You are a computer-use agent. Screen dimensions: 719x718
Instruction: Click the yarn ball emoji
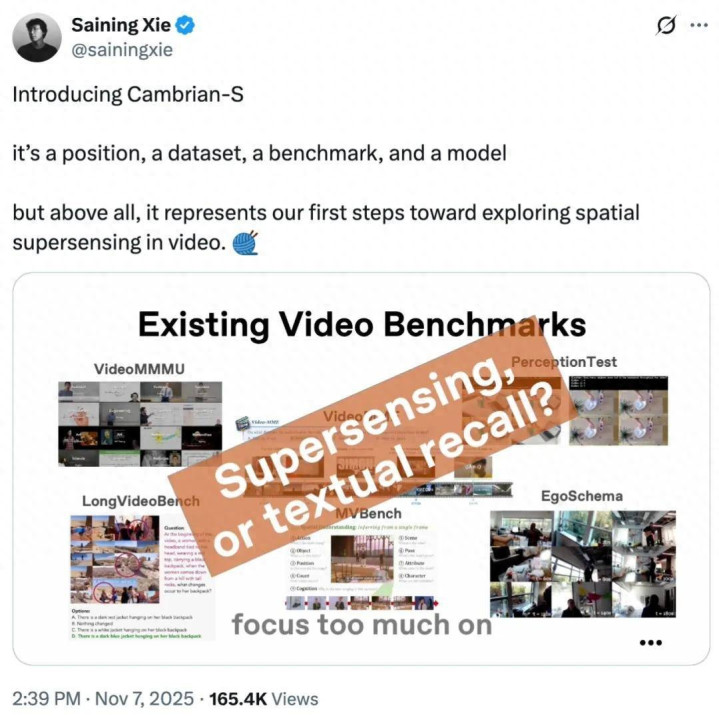click(245, 243)
